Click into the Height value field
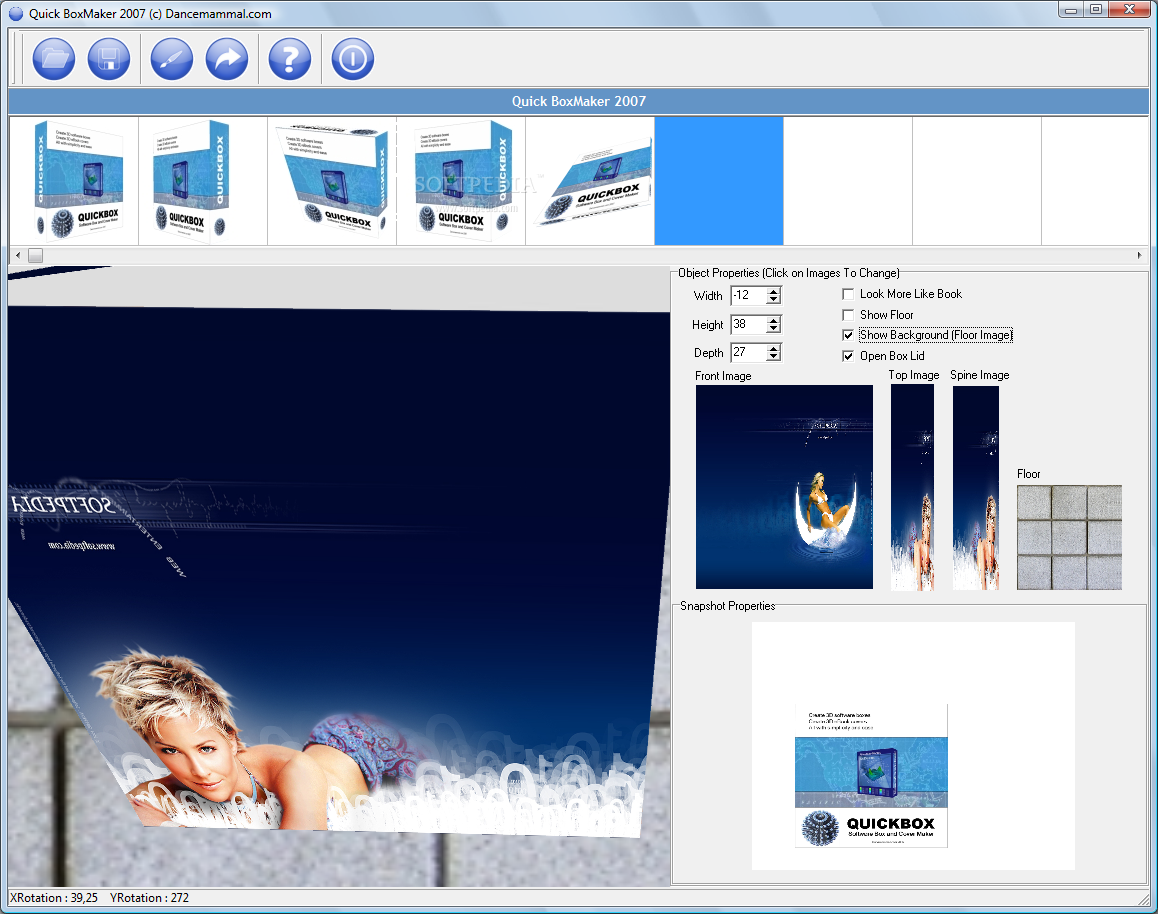This screenshot has width=1158, height=914. coord(748,324)
